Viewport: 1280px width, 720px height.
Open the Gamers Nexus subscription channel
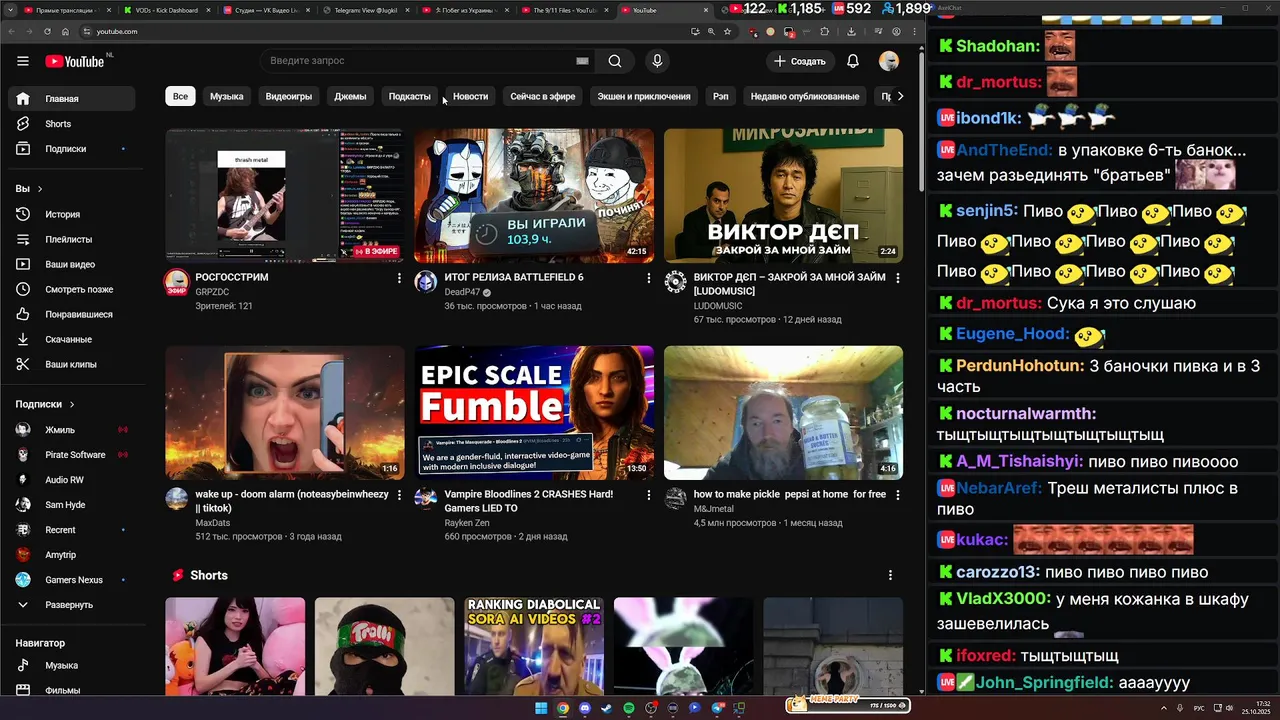(x=71, y=580)
